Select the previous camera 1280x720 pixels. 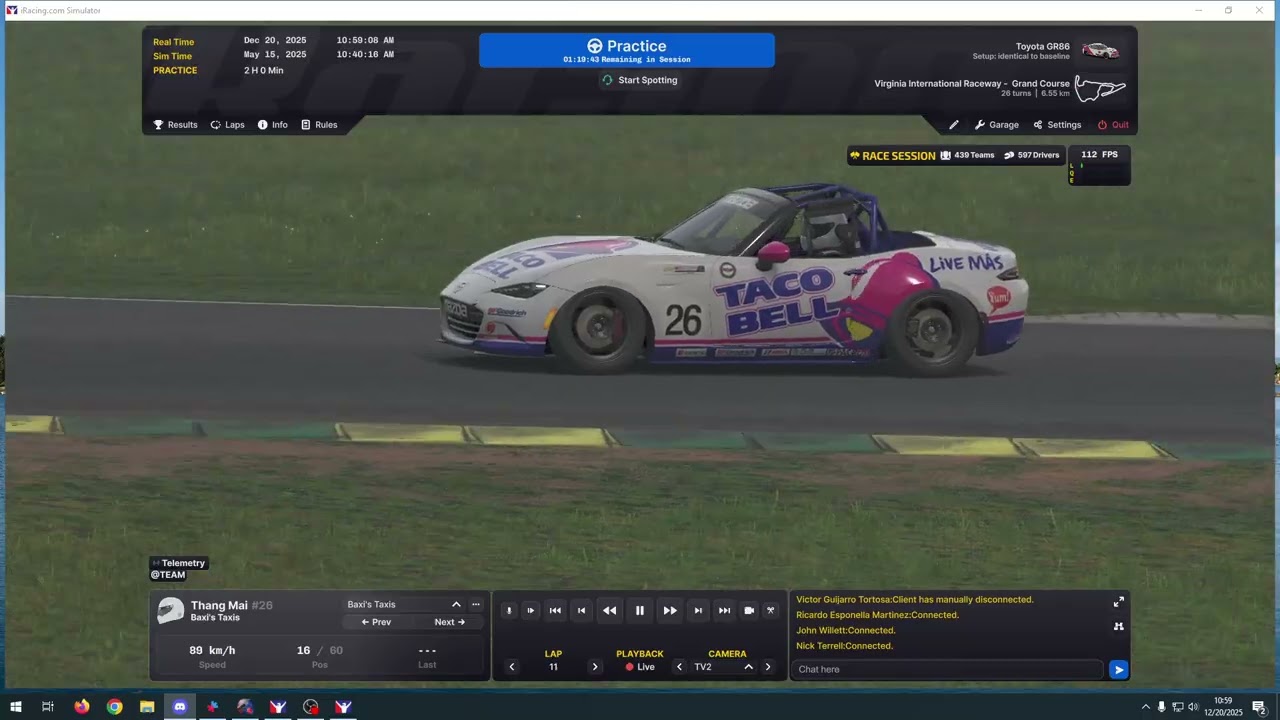680,667
